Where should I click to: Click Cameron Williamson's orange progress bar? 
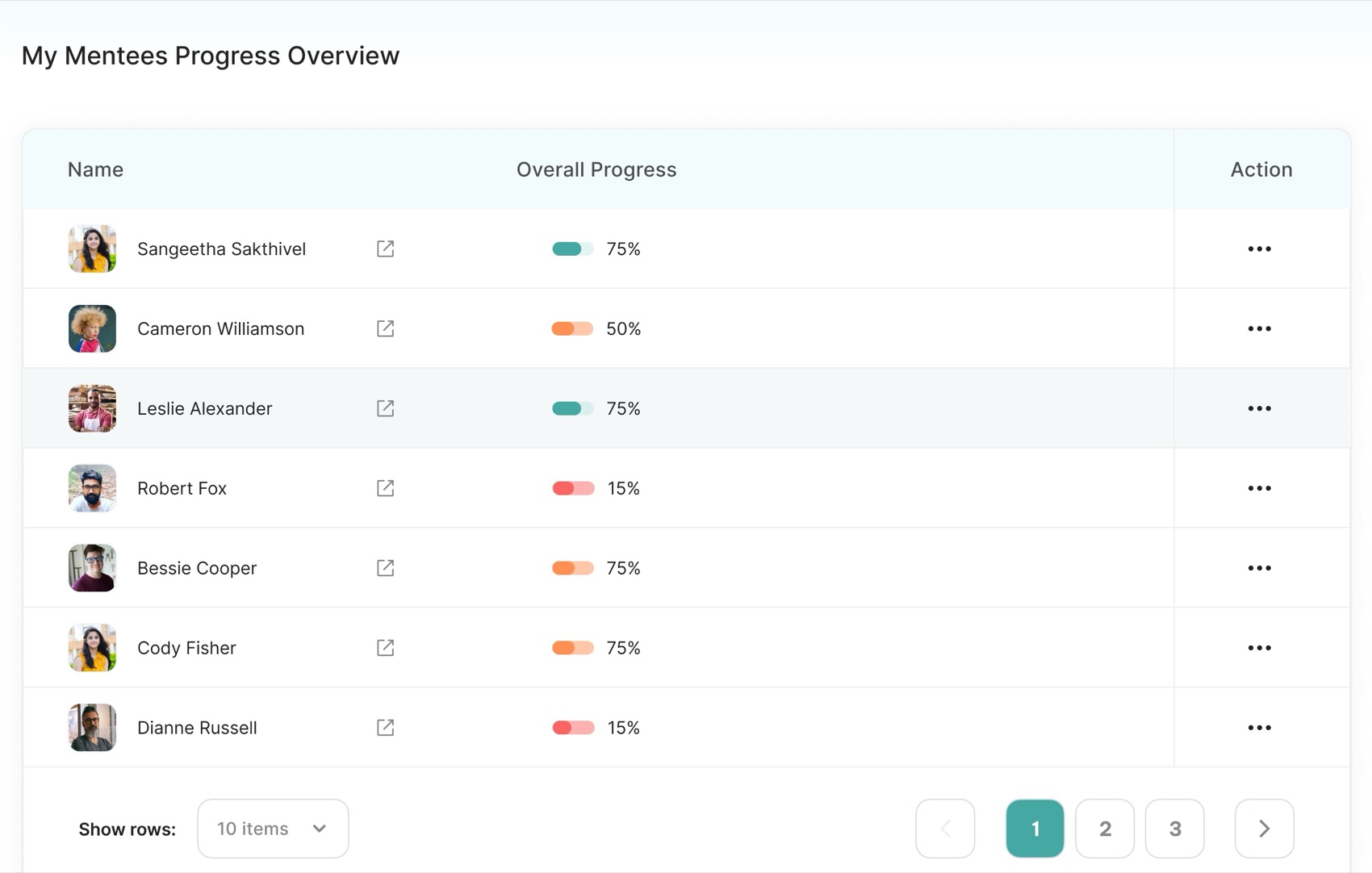point(572,328)
